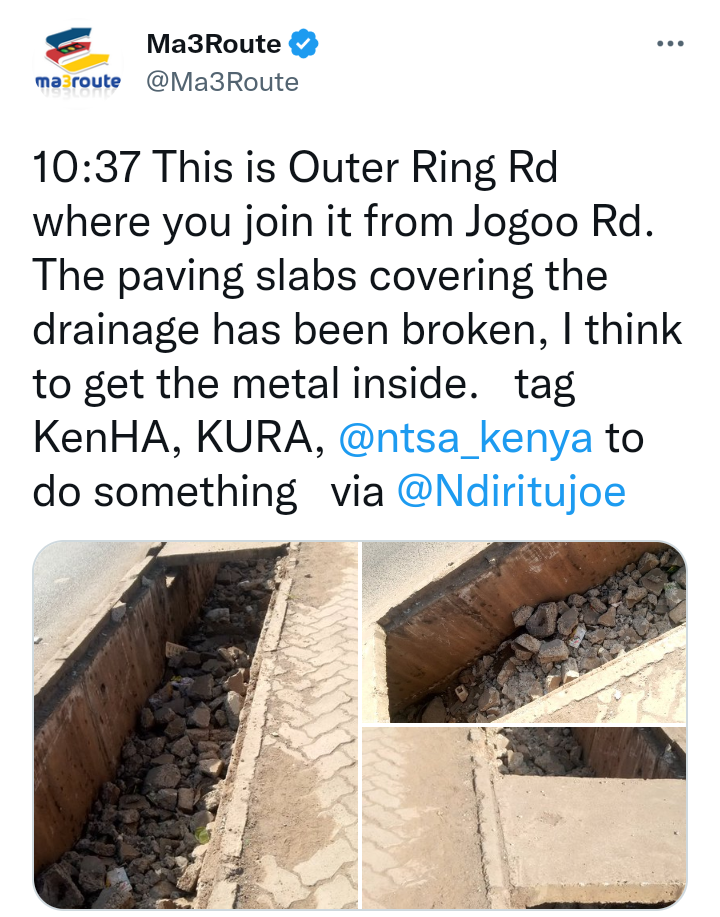The height and width of the screenshot is (917, 720).
Task: Click the Ma3Route stacked books avatar
Action: click(78, 61)
